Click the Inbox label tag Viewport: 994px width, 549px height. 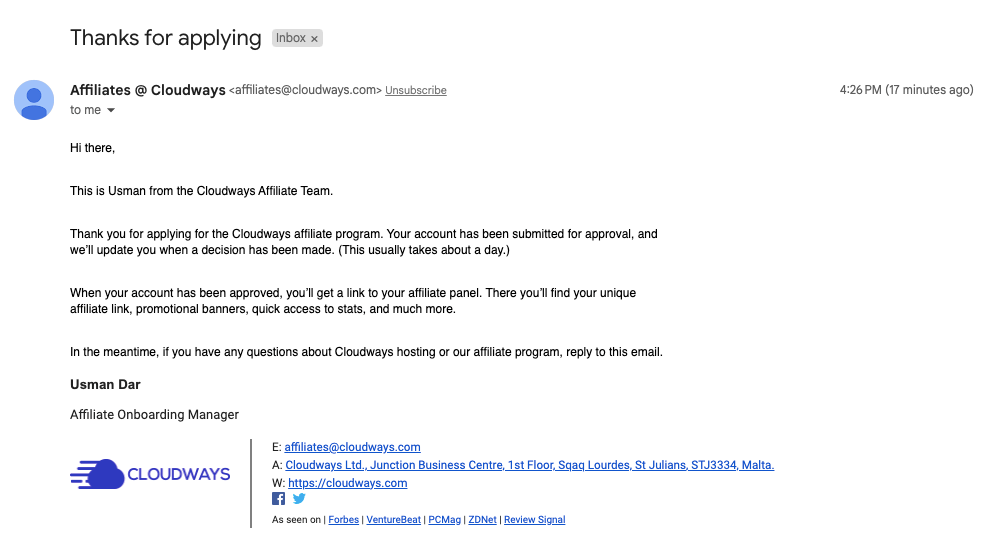pyautogui.click(x=291, y=38)
